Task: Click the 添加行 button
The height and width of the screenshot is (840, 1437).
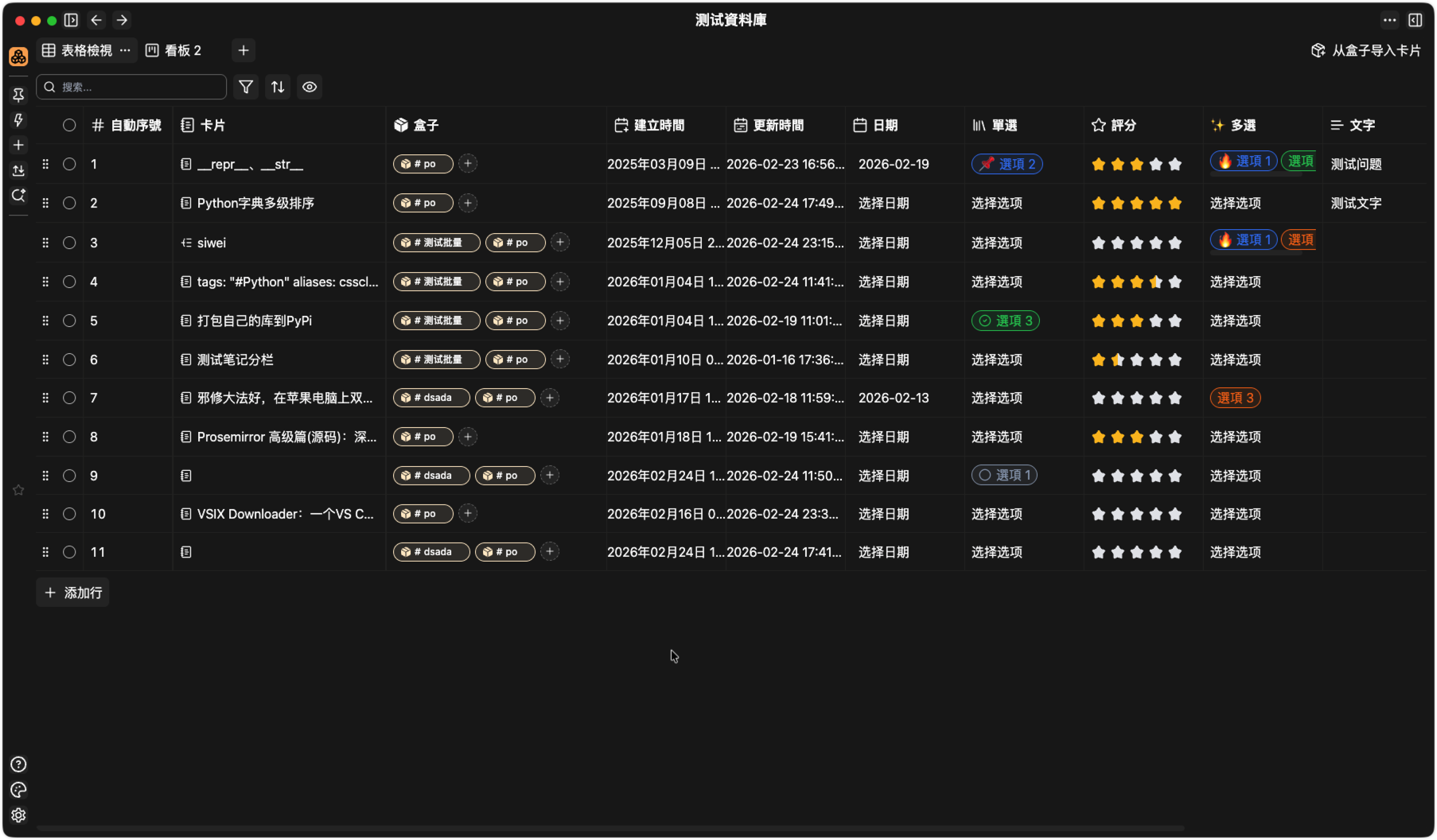Action: pos(73,593)
